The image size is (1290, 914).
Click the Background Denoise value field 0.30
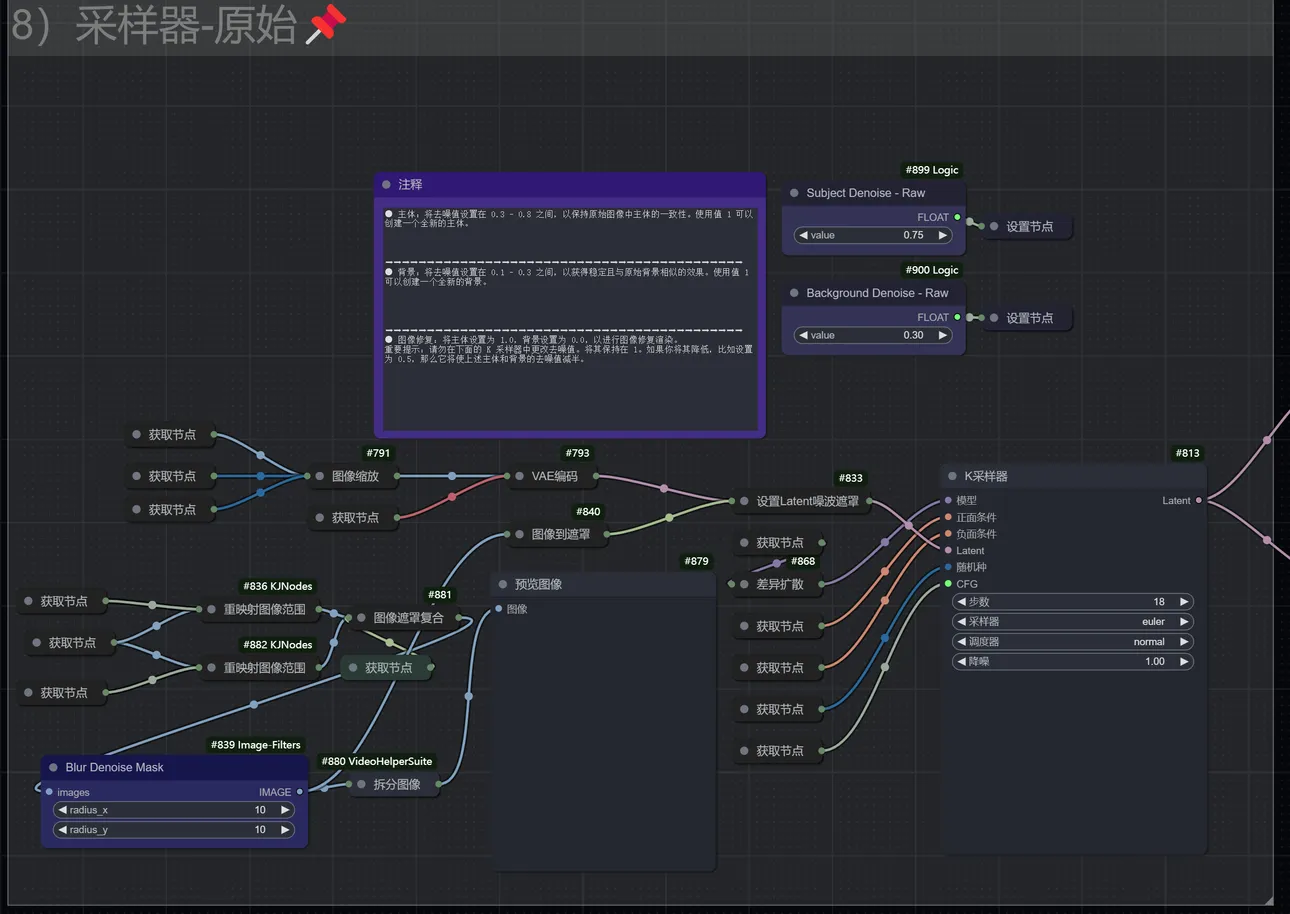[873, 335]
